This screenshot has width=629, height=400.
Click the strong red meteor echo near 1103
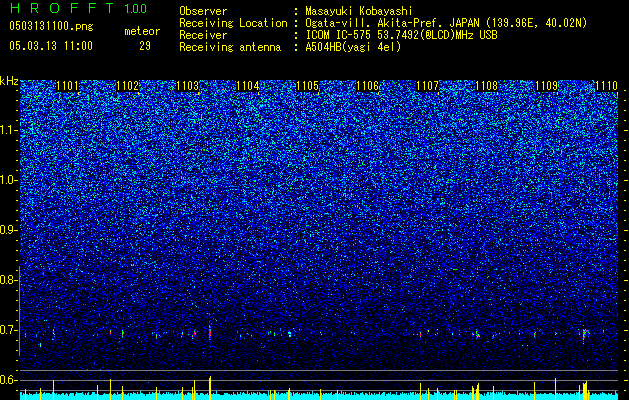click(210, 333)
